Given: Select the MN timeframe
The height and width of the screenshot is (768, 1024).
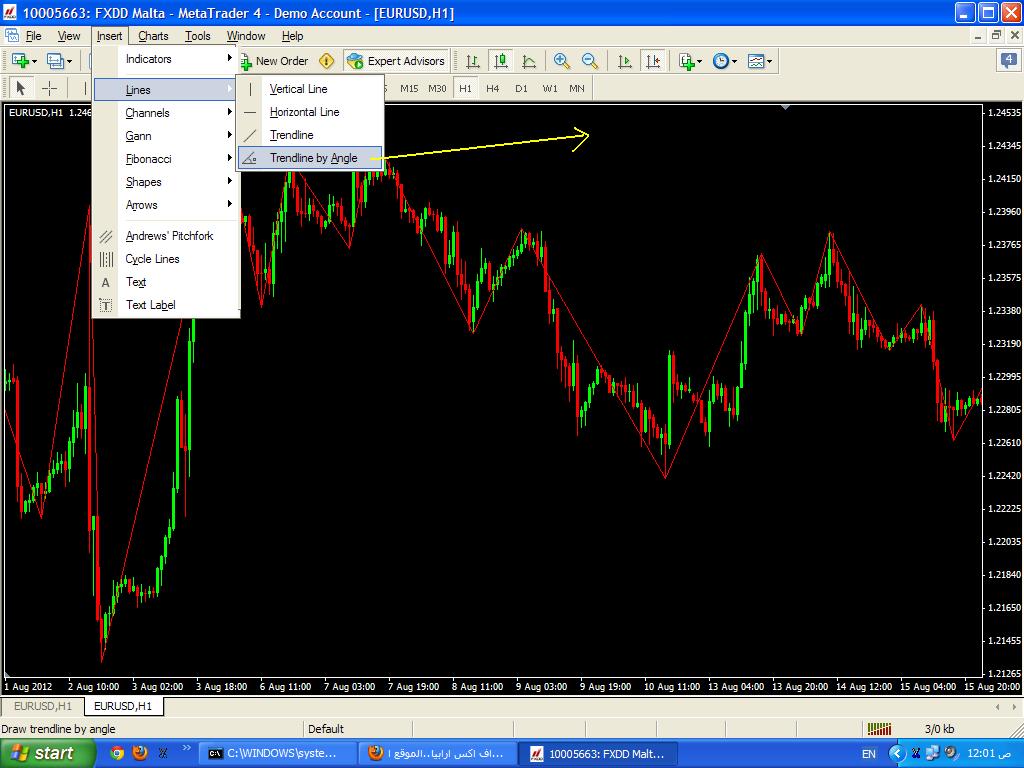Looking at the screenshot, I should tap(577, 88).
